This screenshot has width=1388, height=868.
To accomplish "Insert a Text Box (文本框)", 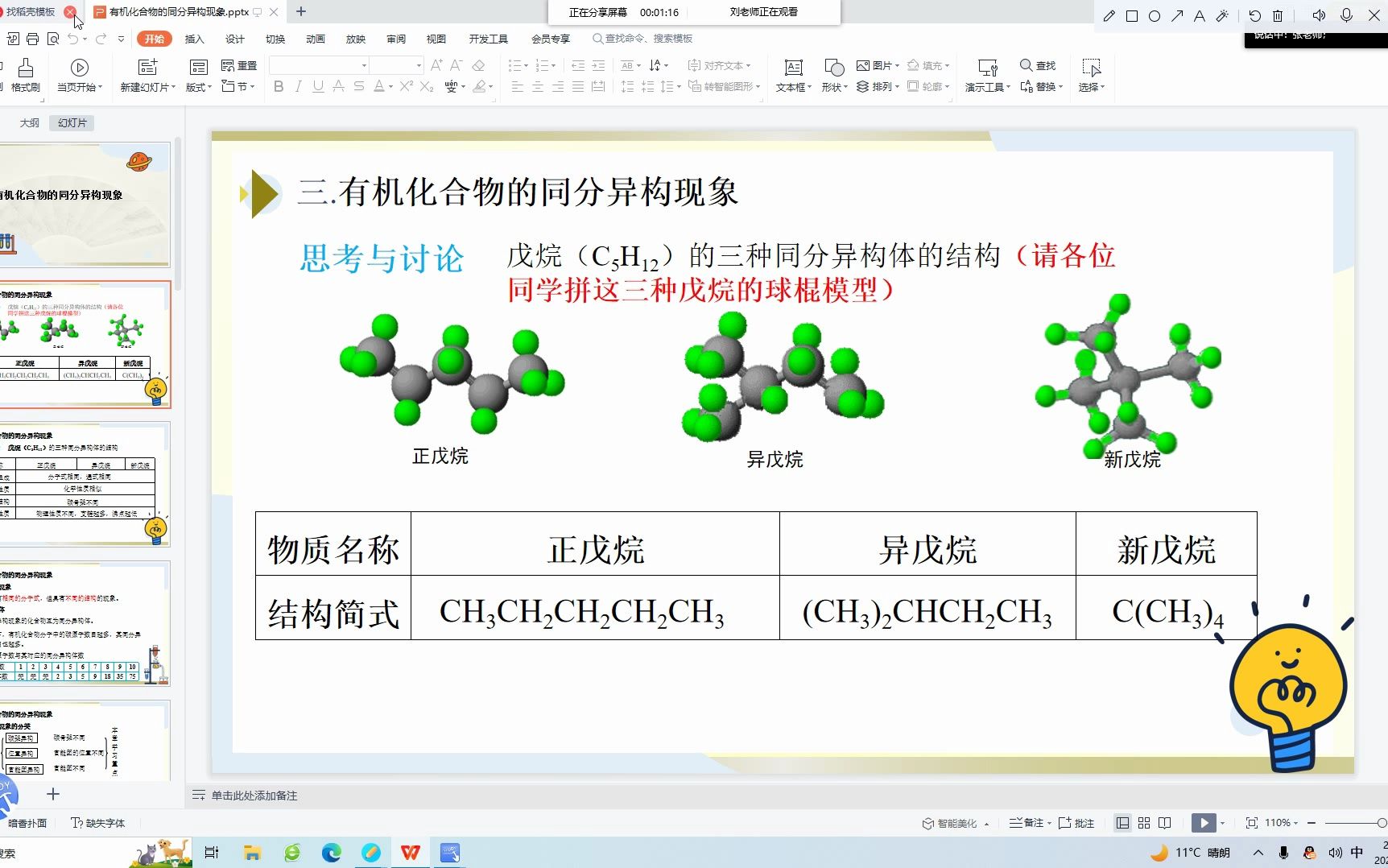I will (794, 76).
